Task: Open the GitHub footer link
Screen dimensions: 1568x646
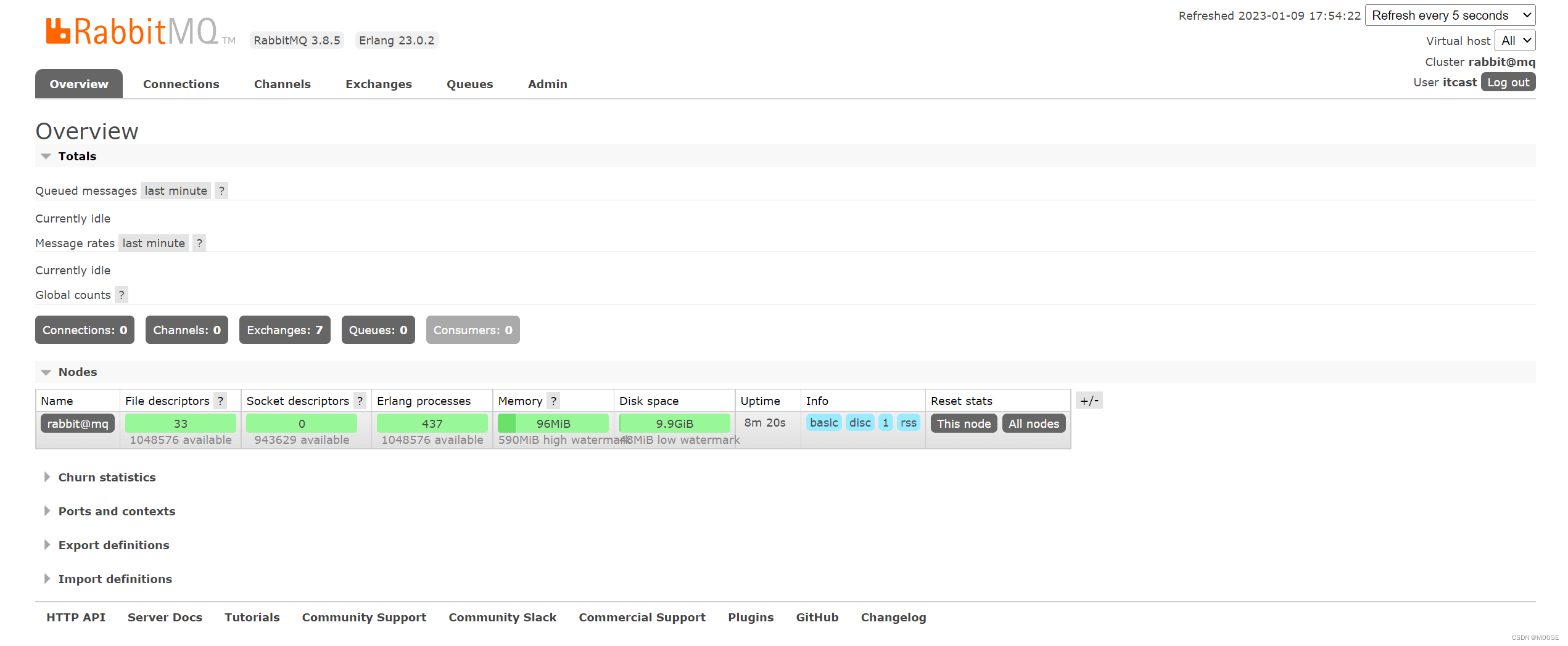Action: 817,617
